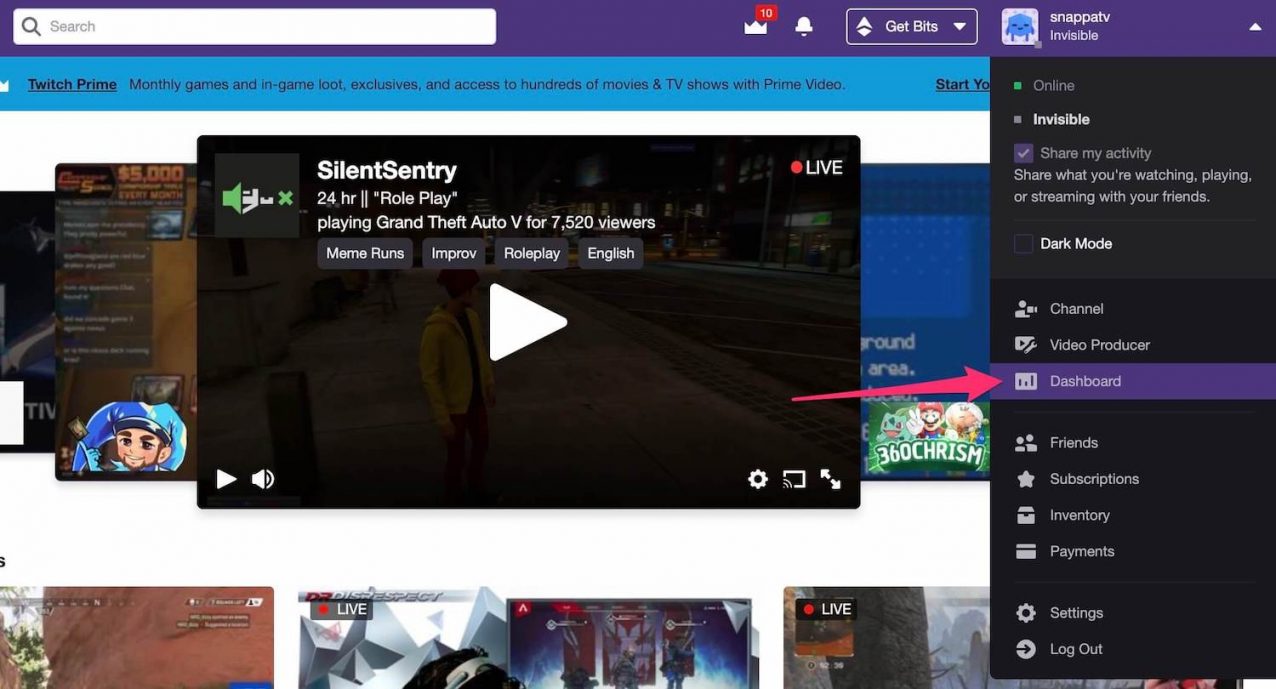
Task: Open Dashboard menu item
Action: tap(1133, 381)
